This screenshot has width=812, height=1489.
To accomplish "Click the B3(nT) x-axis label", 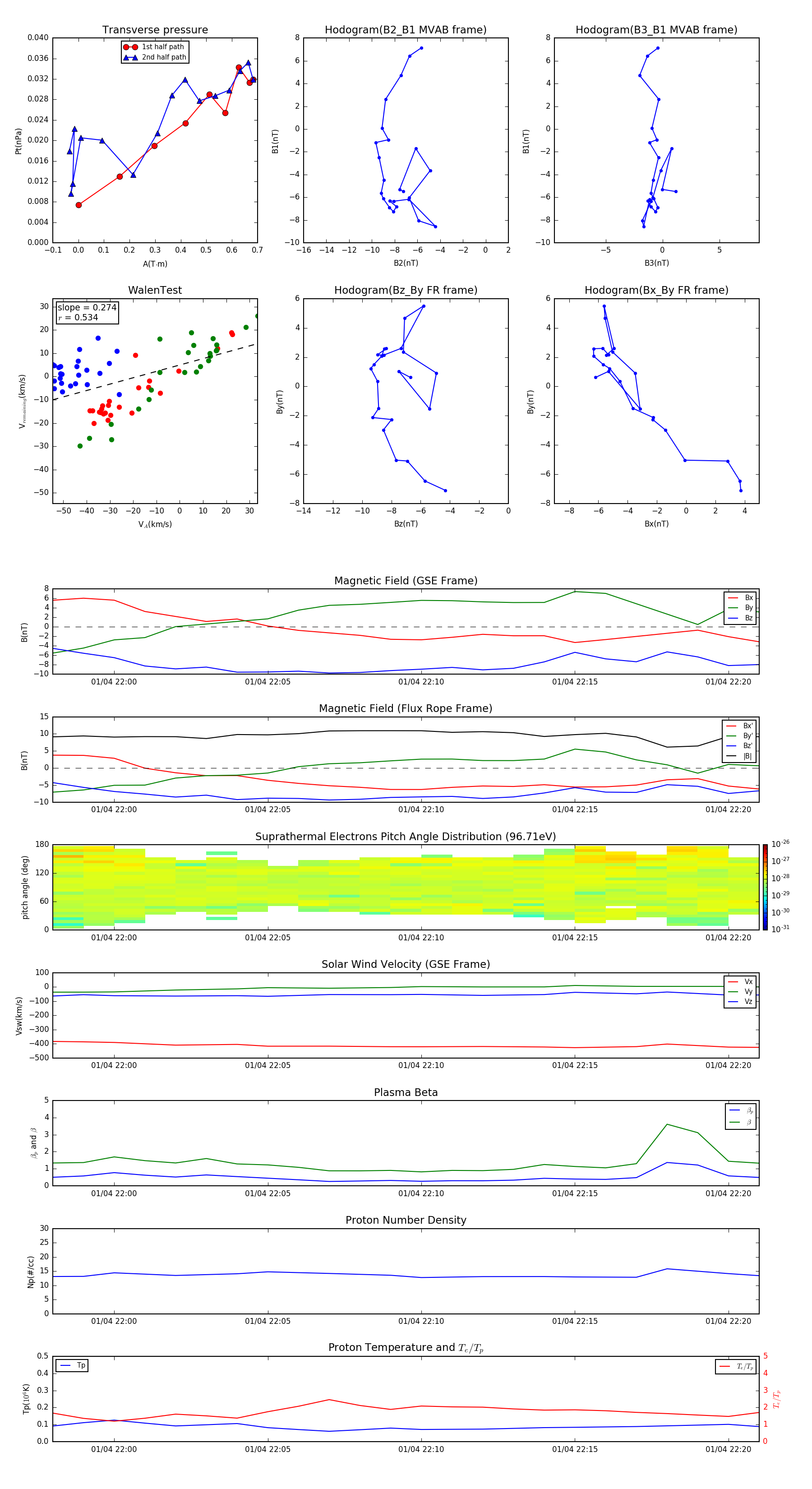I will (656, 263).
